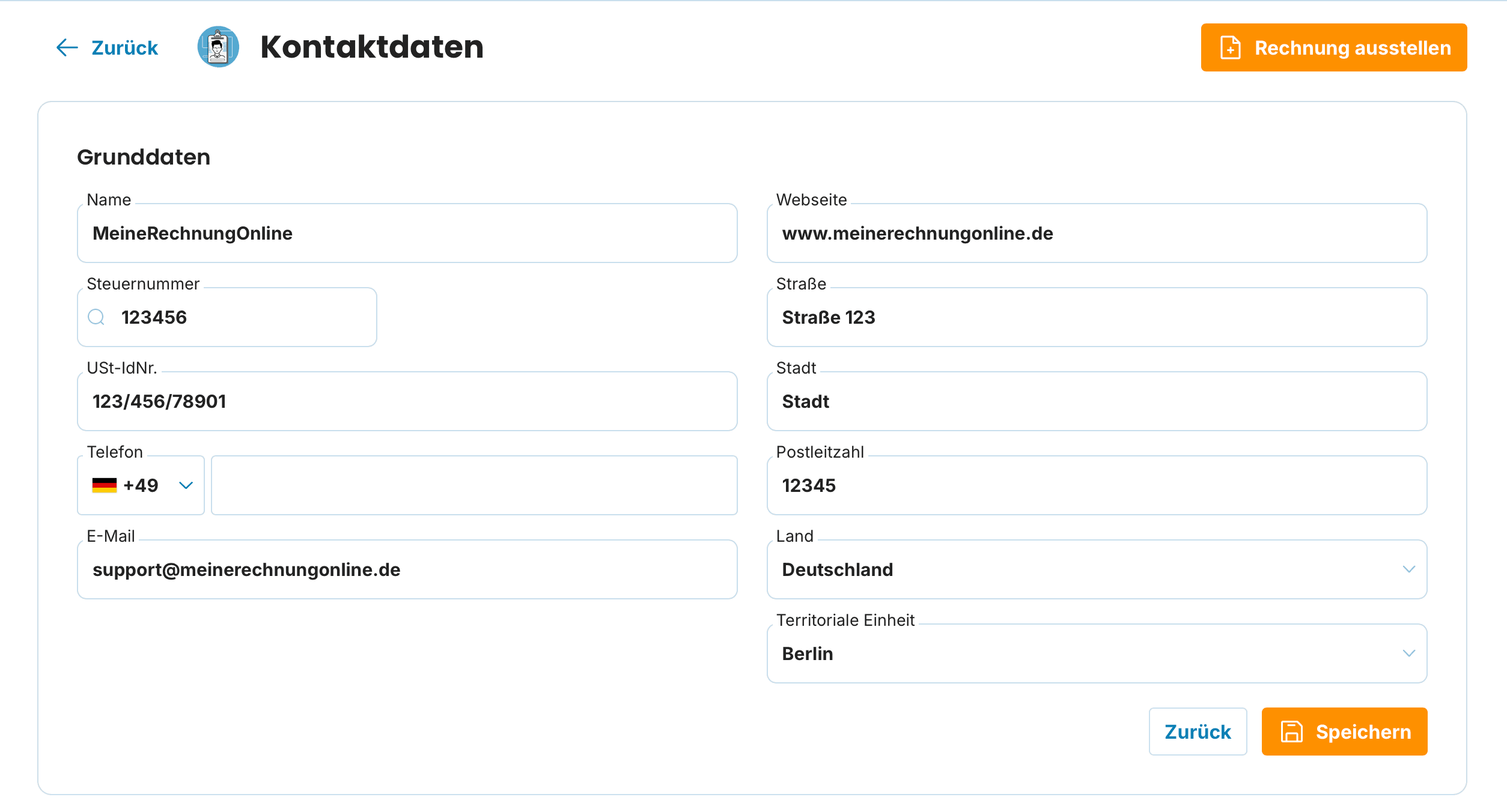Focus the Postleitzahl field with 12345
Screen dimensions: 1507x812
pyautogui.click(x=1097, y=485)
